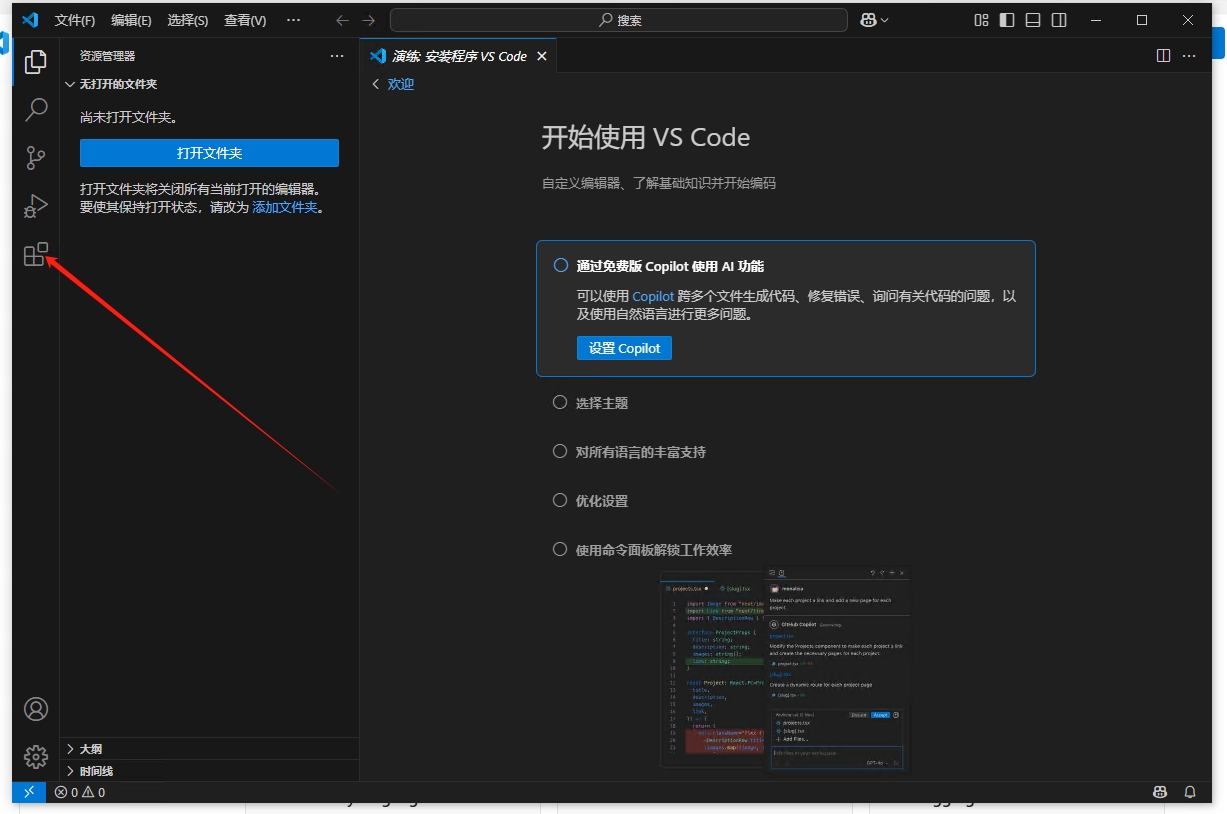Open 资源管理器 views and more actions
This screenshot has height=814, width=1227.
[x=337, y=56]
